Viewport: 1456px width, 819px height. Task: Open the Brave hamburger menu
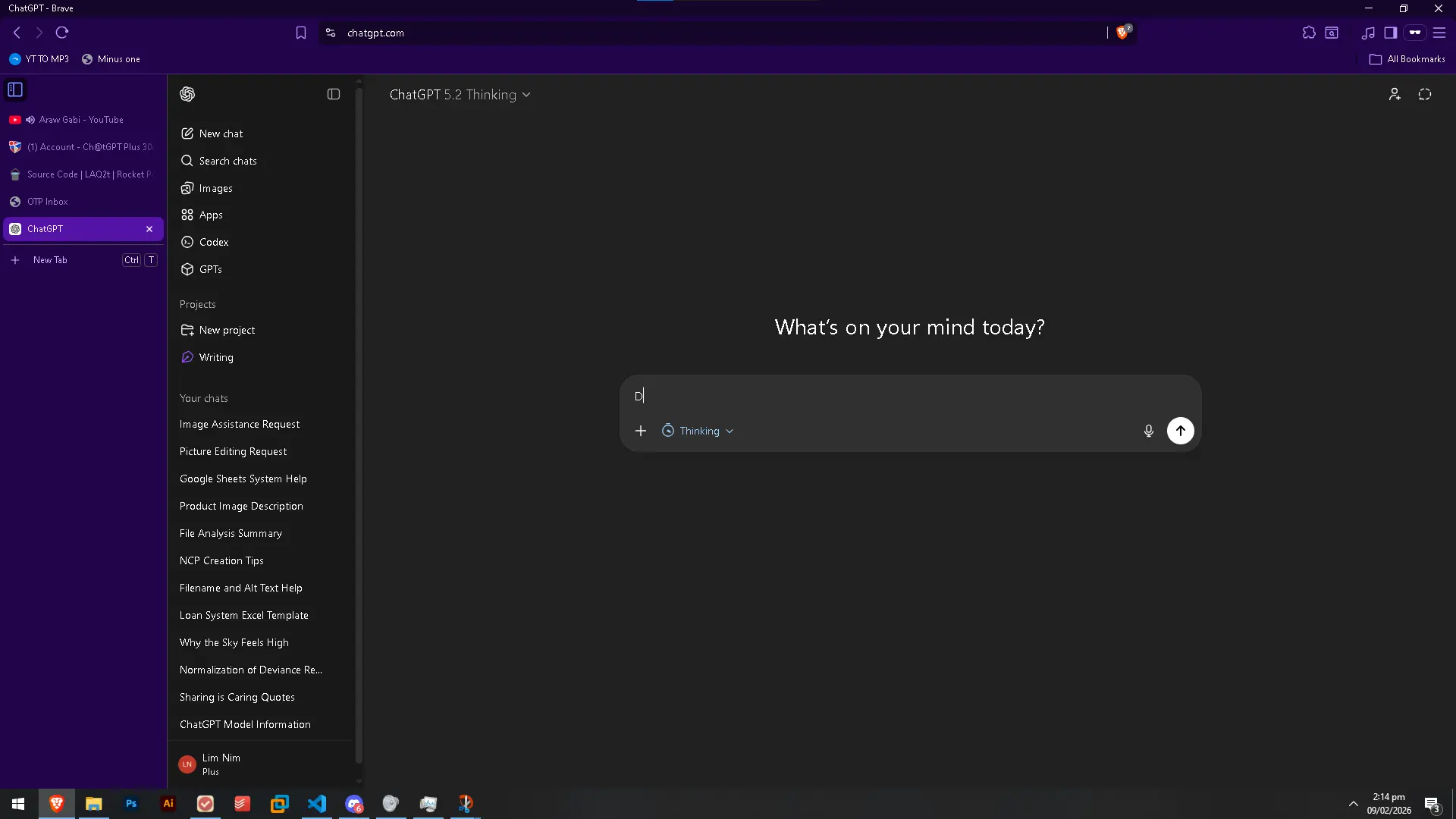coord(1439,33)
